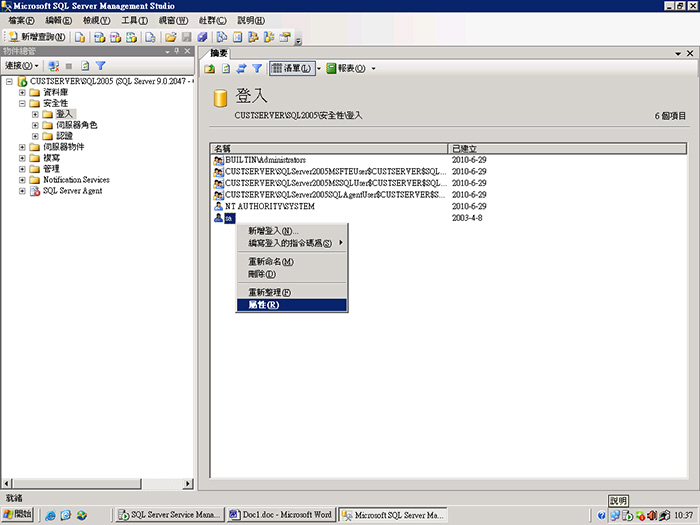The image size is (700, 525).
Task: Open the 檔案 (File) menu
Action: (21, 21)
